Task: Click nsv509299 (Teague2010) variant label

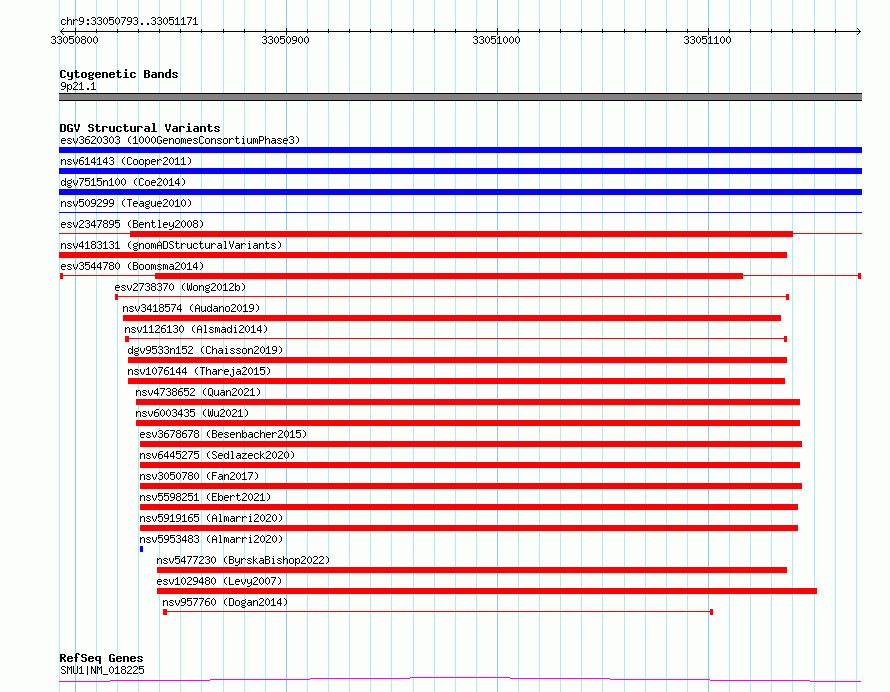Action: [x=126, y=203]
